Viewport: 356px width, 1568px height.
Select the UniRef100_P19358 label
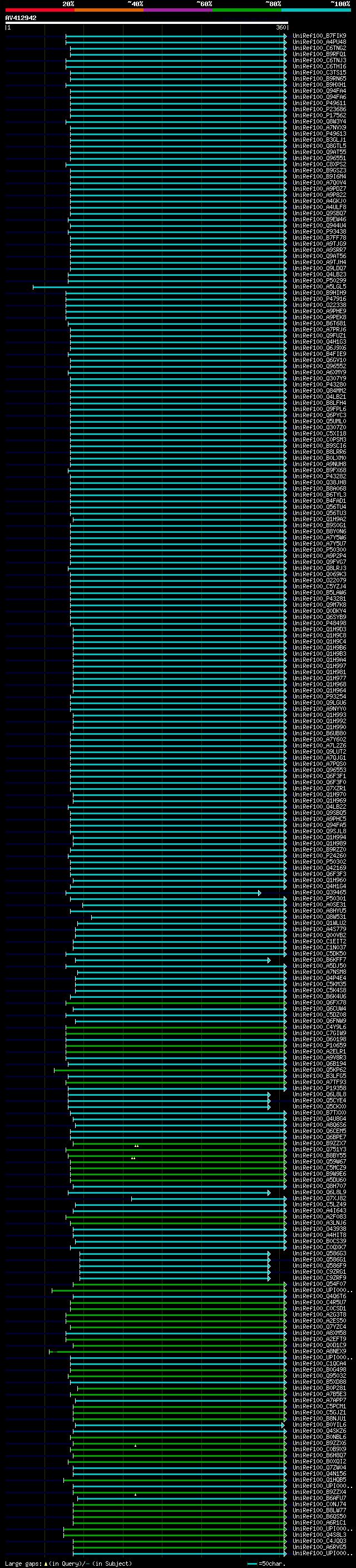(x=319, y=1088)
